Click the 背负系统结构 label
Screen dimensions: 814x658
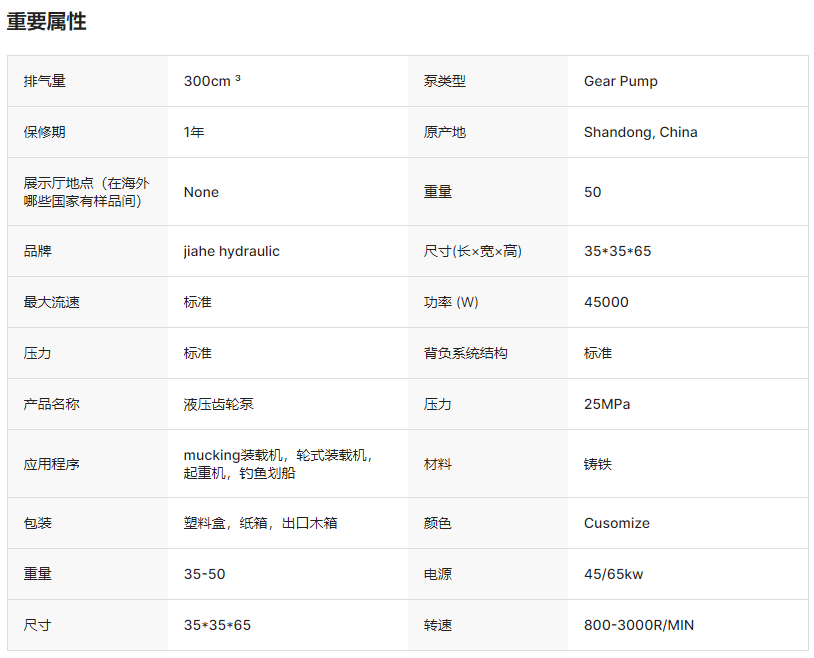tap(465, 353)
